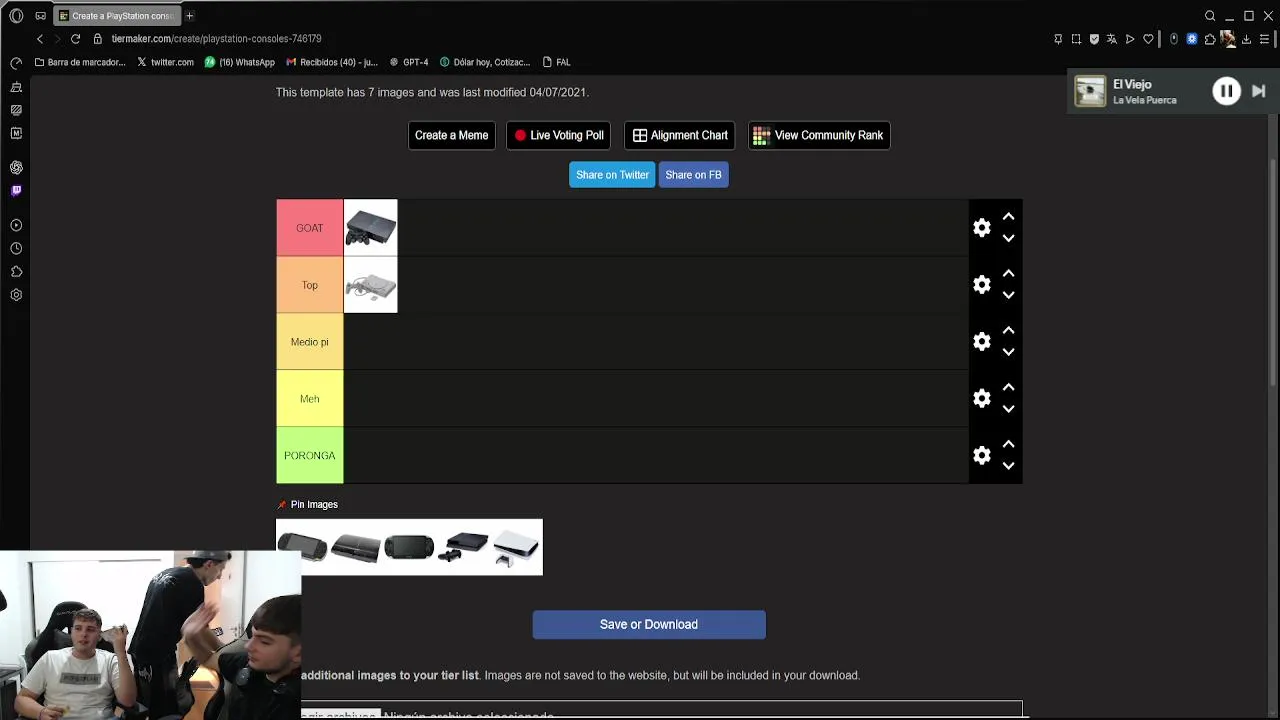Open the translate page icon
Viewport: 1280px width, 720px height.
(1112, 39)
